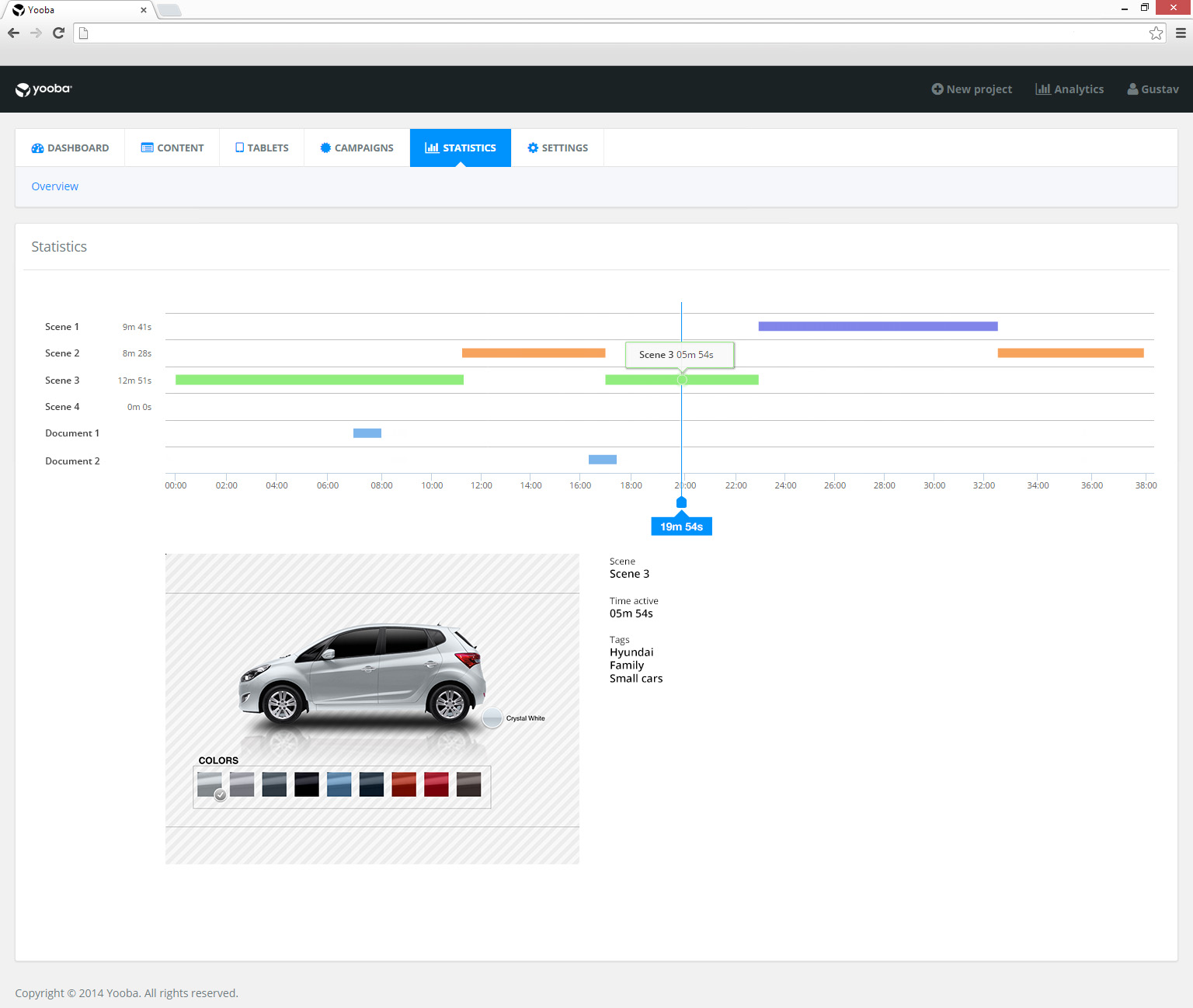The width and height of the screenshot is (1193, 1008).
Task: Click the Scene 3 row label
Action: (62, 381)
